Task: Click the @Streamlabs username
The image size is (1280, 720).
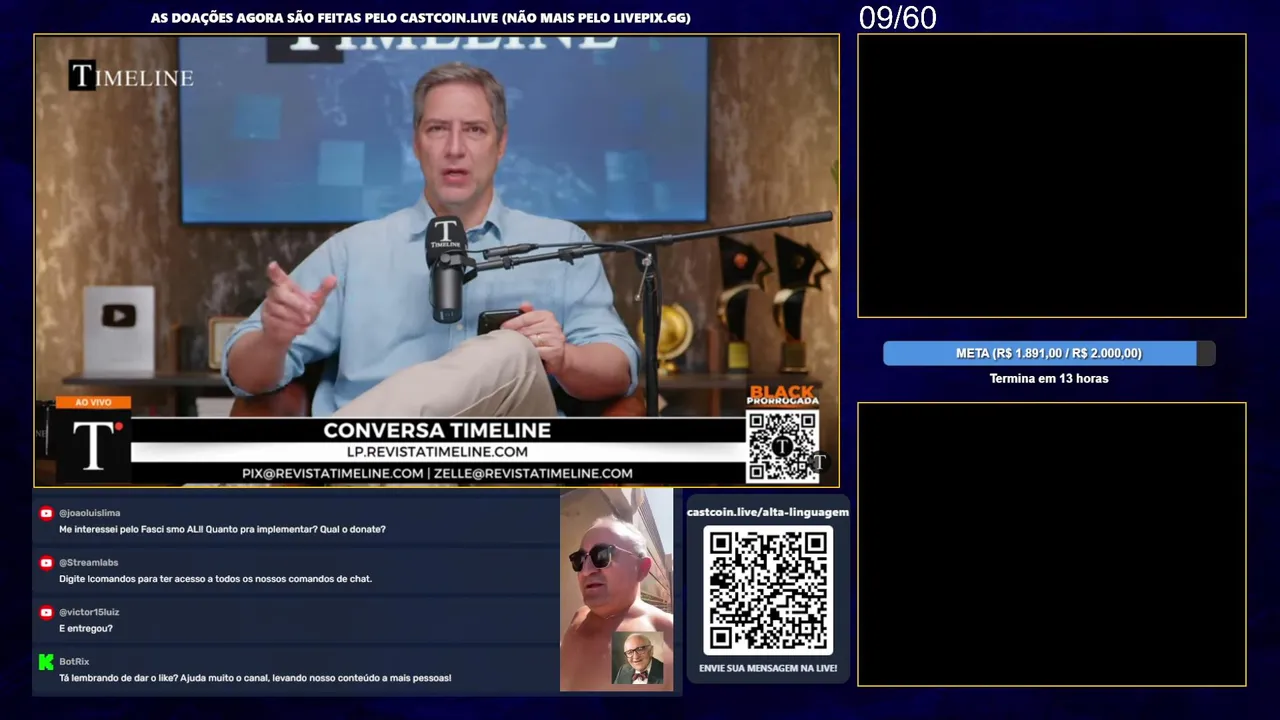Action: 88,563
